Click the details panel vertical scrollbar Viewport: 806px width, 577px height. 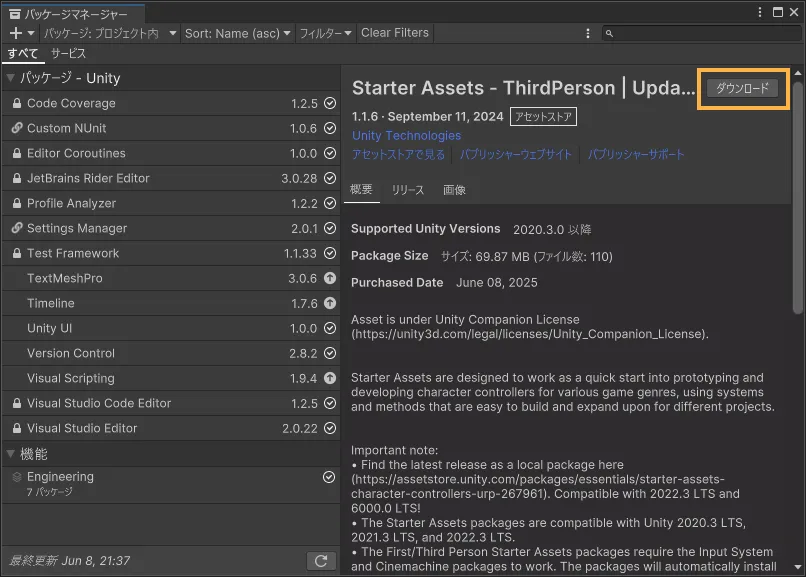tap(798, 198)
